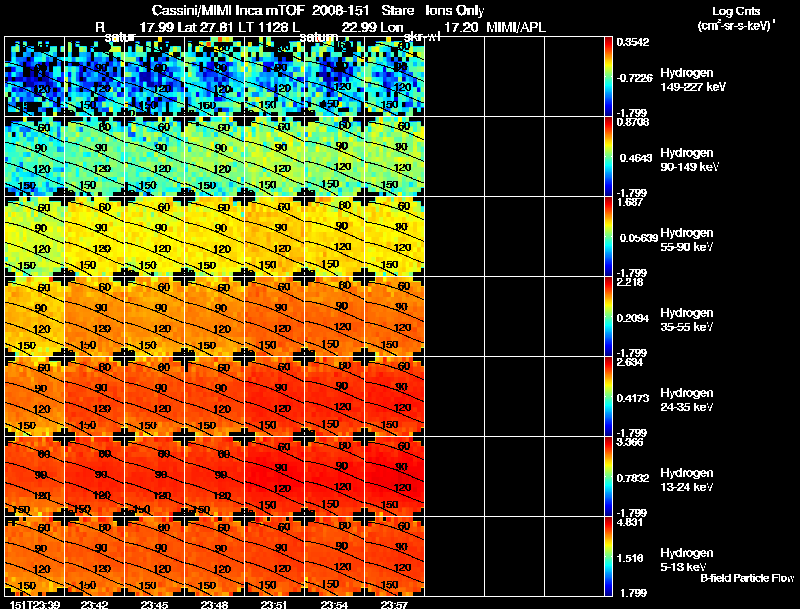The width and height of the screenshot is (800, 609).
Task: Select the 'Hydrogen 55-90 keV' label
Action: point(687,240)
